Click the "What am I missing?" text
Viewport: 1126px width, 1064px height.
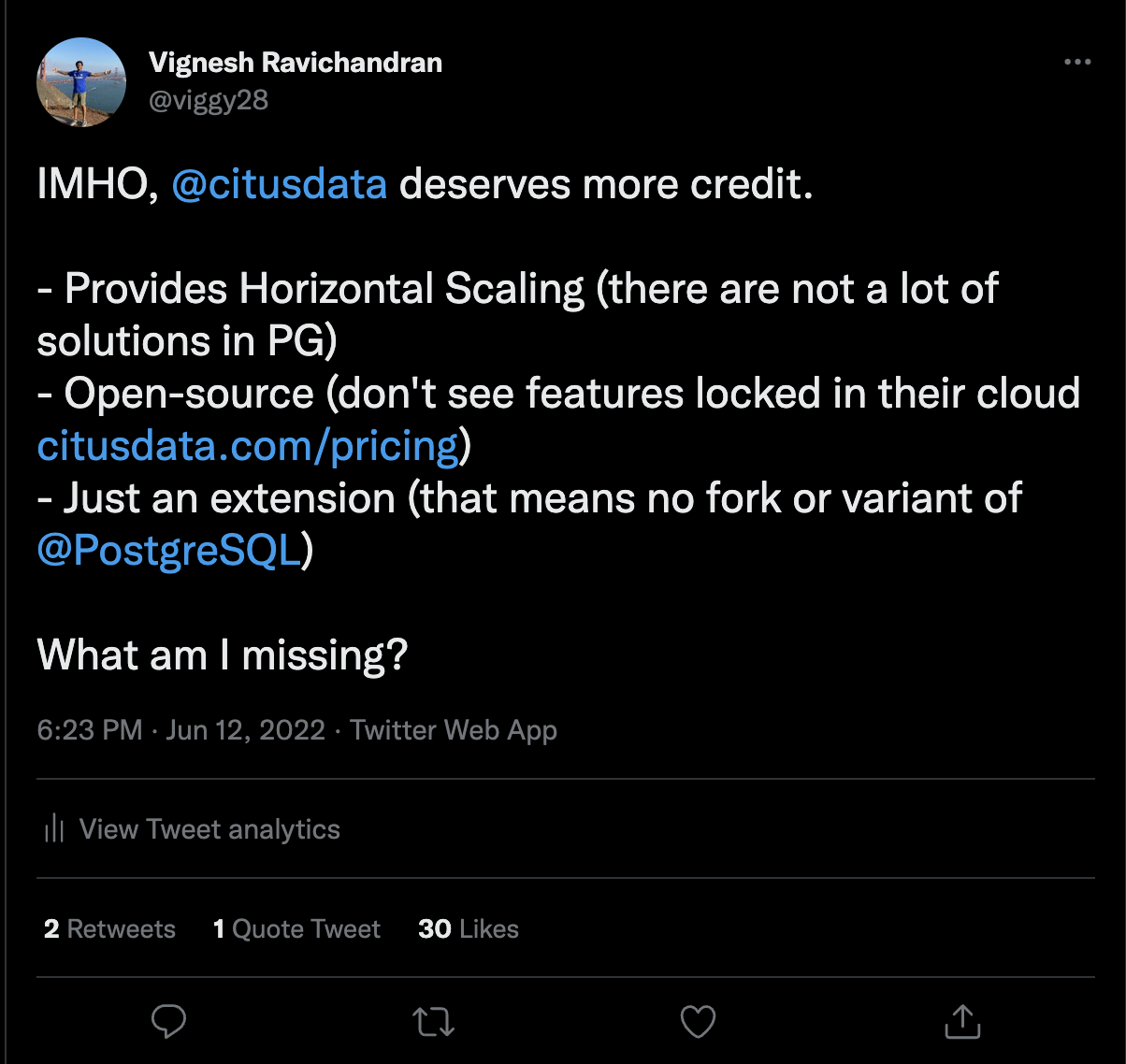[x=223, y=654]
